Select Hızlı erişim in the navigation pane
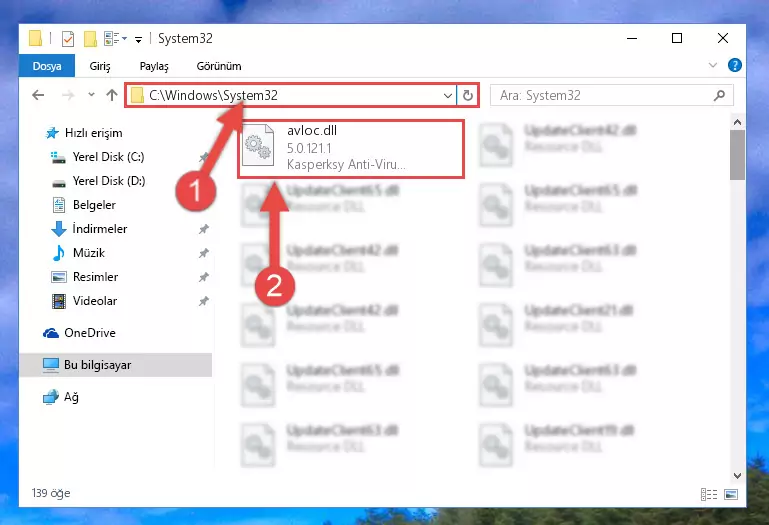 [93, 133]
